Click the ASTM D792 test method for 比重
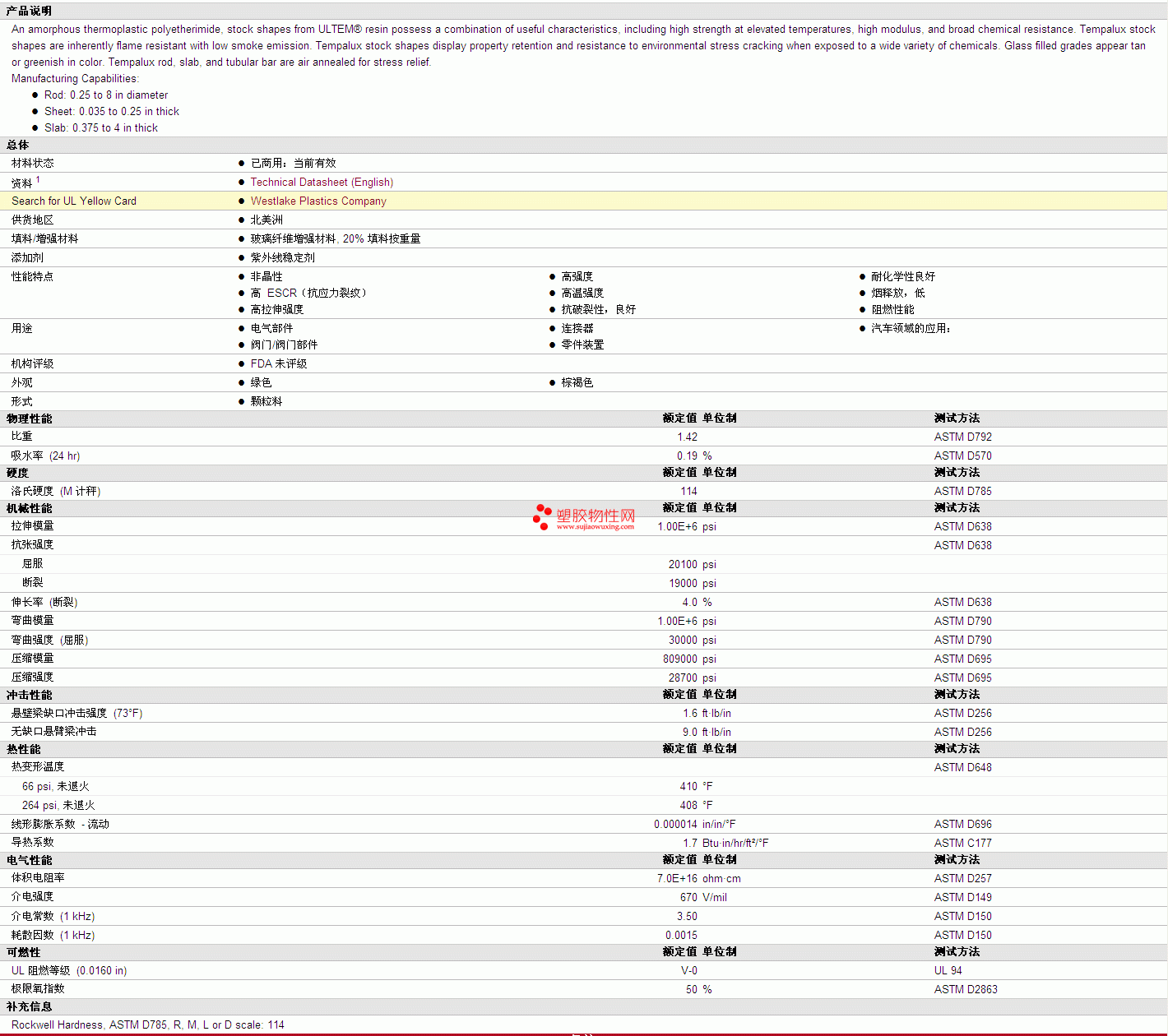 click(x=962, y=437)
